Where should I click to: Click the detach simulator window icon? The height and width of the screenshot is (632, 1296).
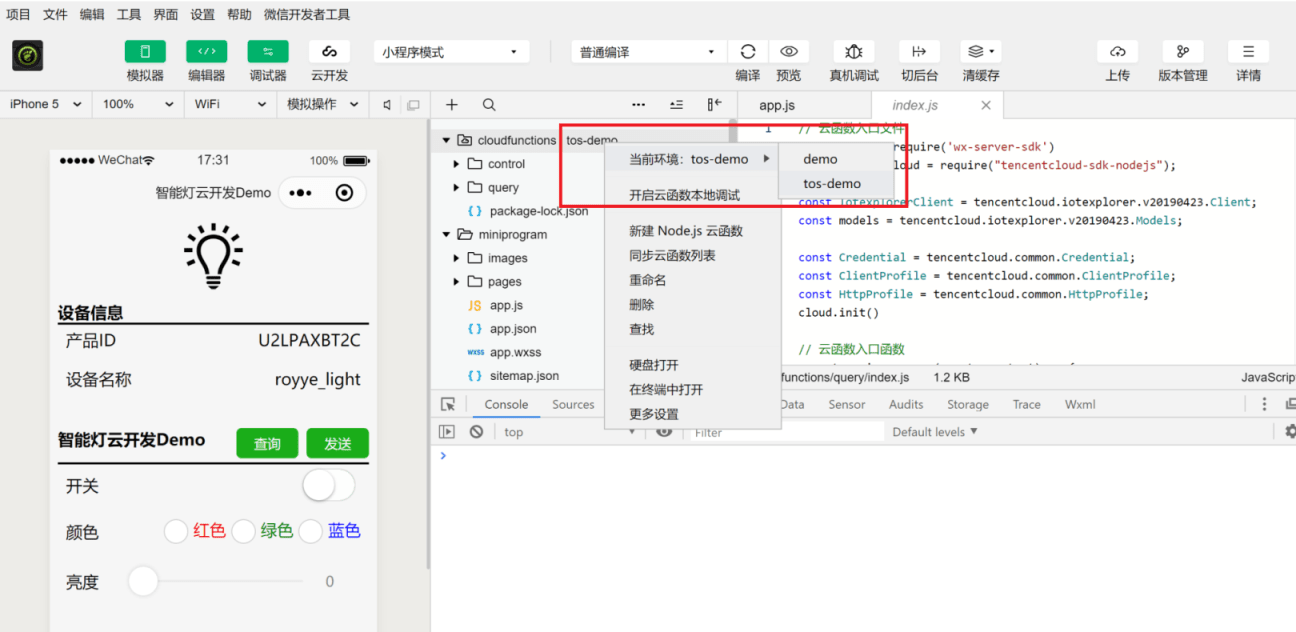click(x=413, y=104)
